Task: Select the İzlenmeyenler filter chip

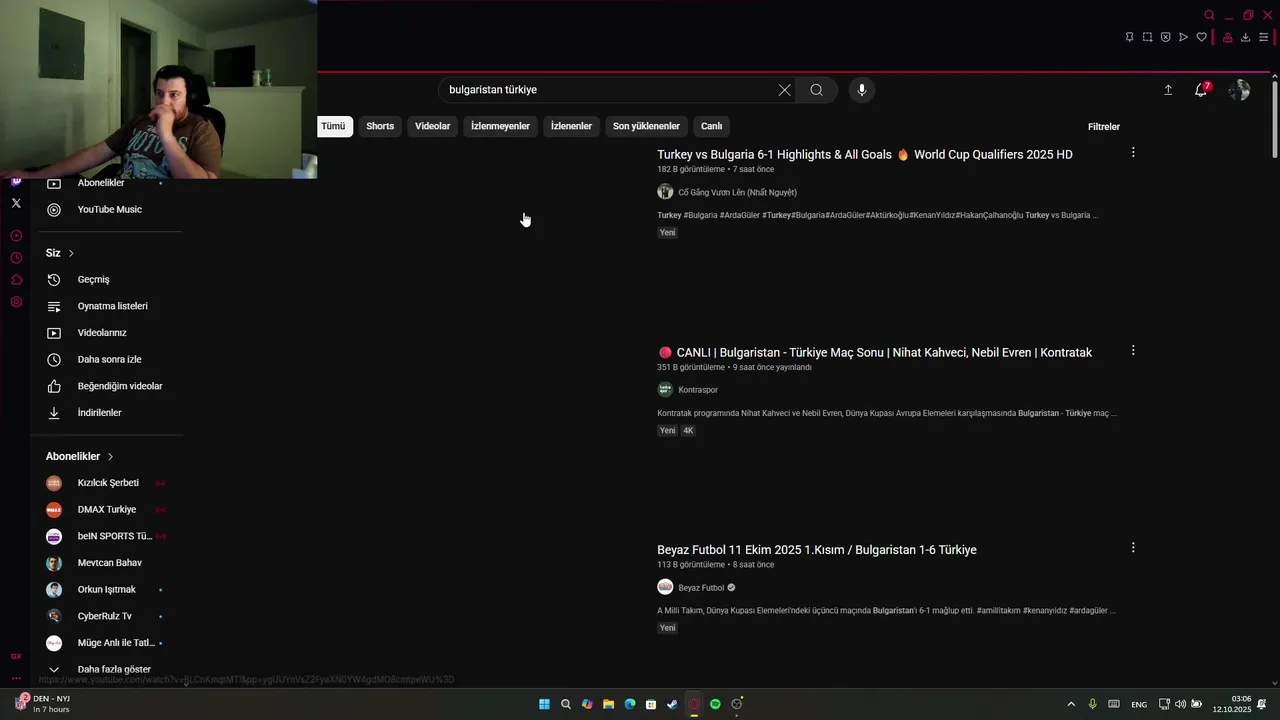Action: click(x=500, y=126)
